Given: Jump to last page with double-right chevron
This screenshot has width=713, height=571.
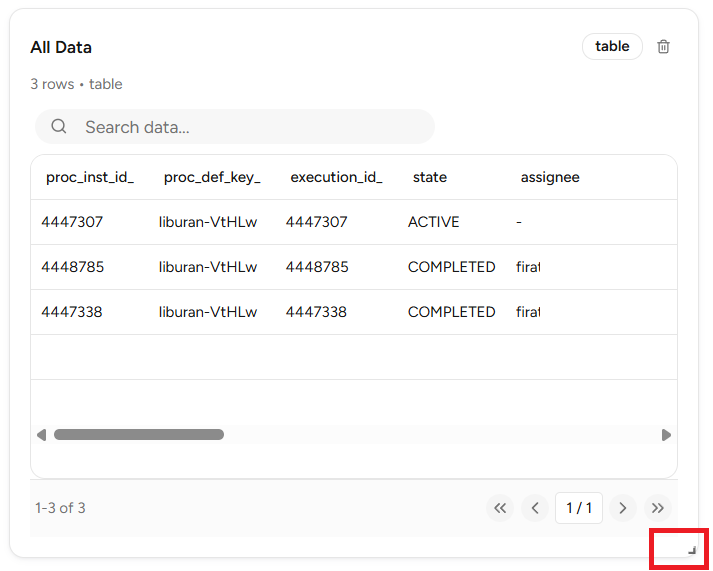Looking at the screenshot, I should tap(658, 508).
